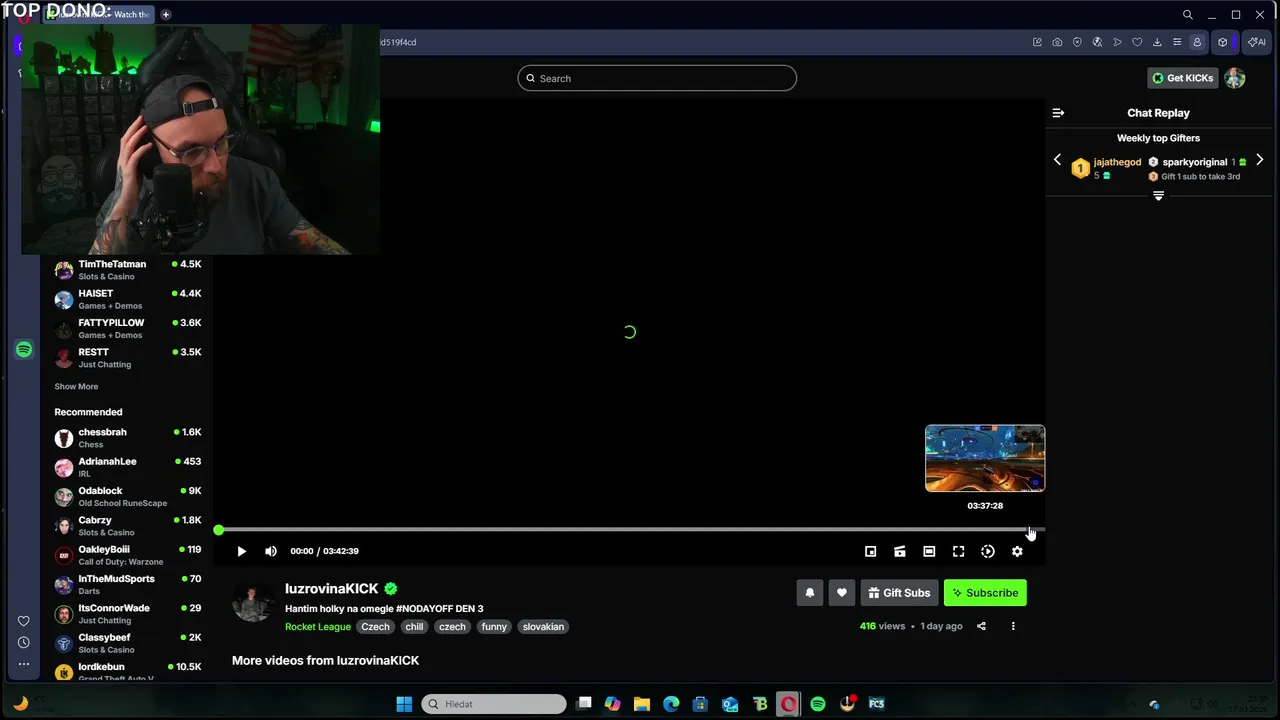Screen dimensions: 1280x720
Task: Open Opera extensions cube icon
Action: click(1222, 42)
